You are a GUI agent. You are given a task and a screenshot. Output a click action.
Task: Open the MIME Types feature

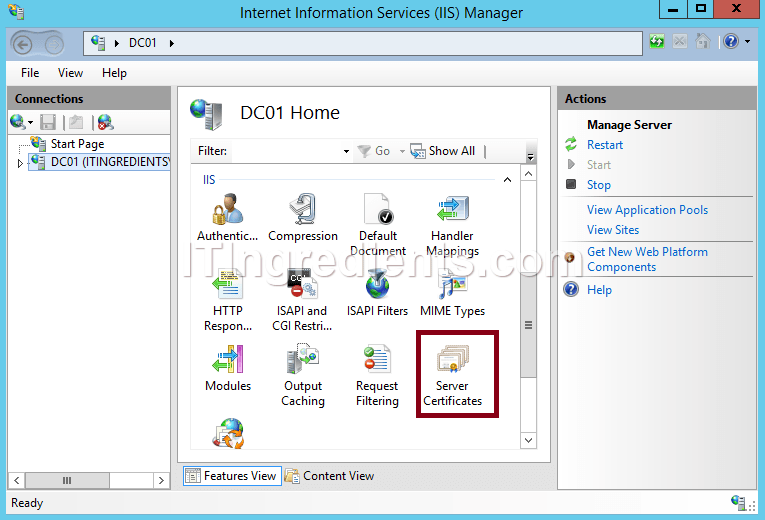pyautogui.click(x=452, y=293)
